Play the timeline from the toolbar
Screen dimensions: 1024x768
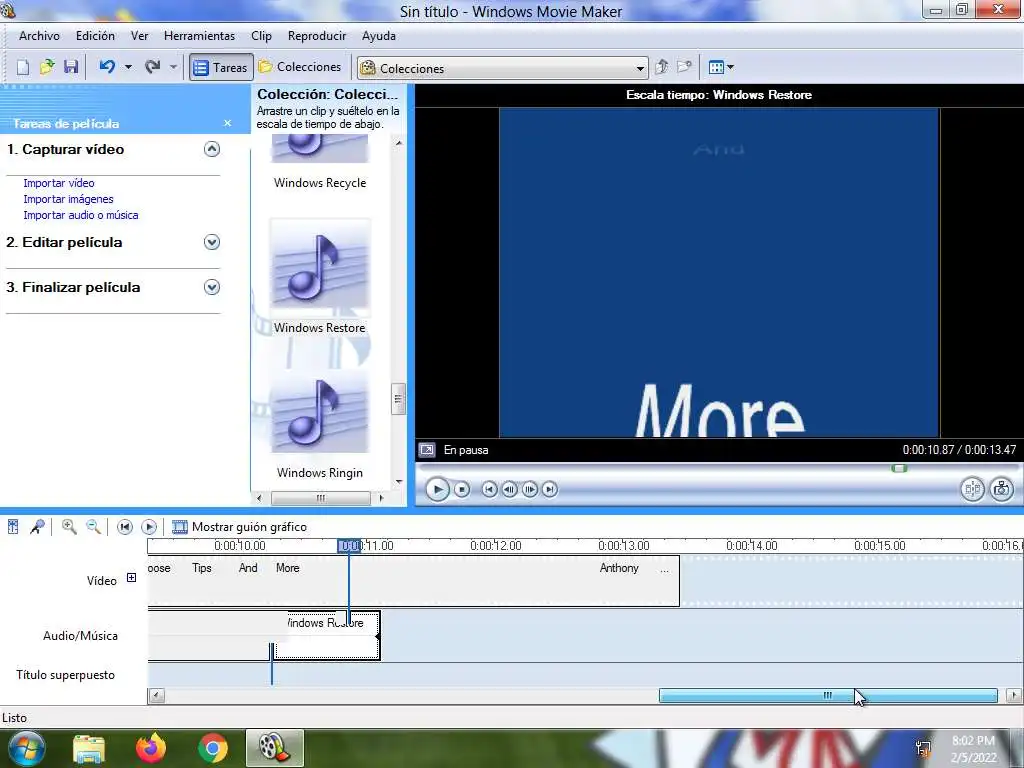149,526
